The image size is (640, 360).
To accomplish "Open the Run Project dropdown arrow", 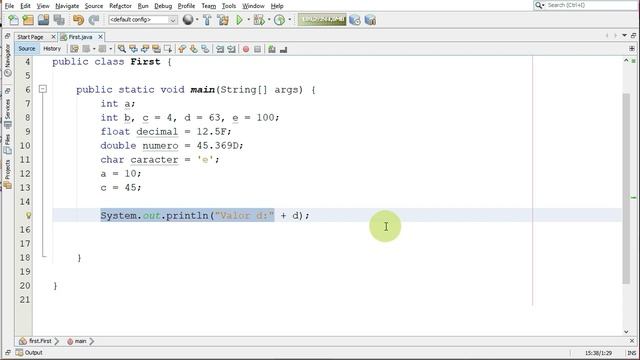I will coord(248,20).
